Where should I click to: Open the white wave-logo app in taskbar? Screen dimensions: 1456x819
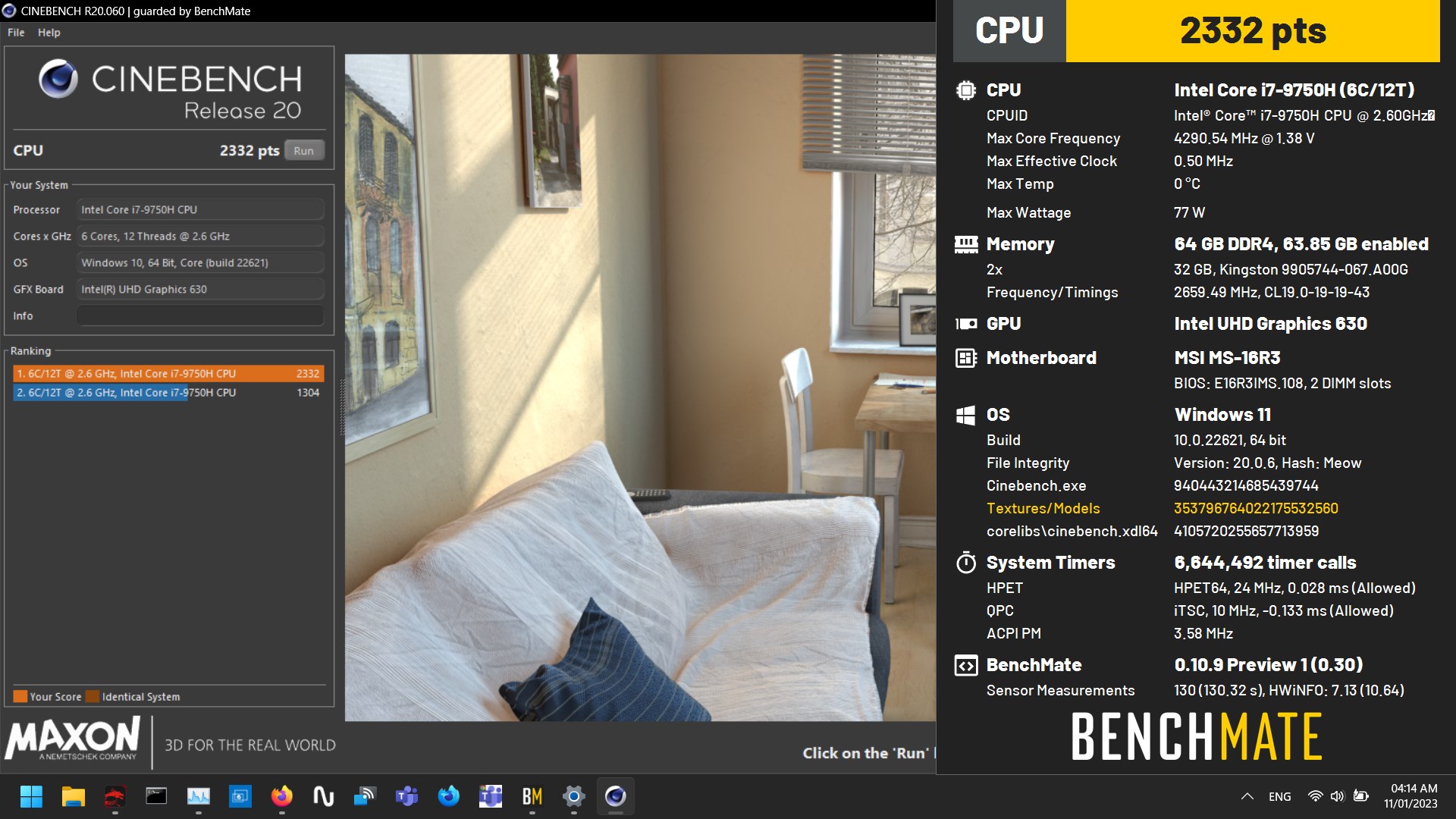323,796
